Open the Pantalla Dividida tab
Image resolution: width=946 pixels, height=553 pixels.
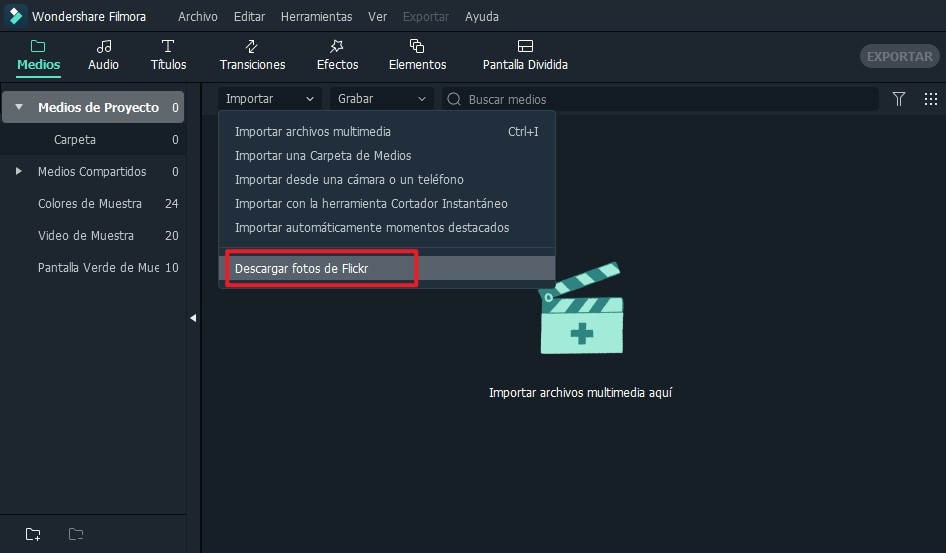pos(525,55)
